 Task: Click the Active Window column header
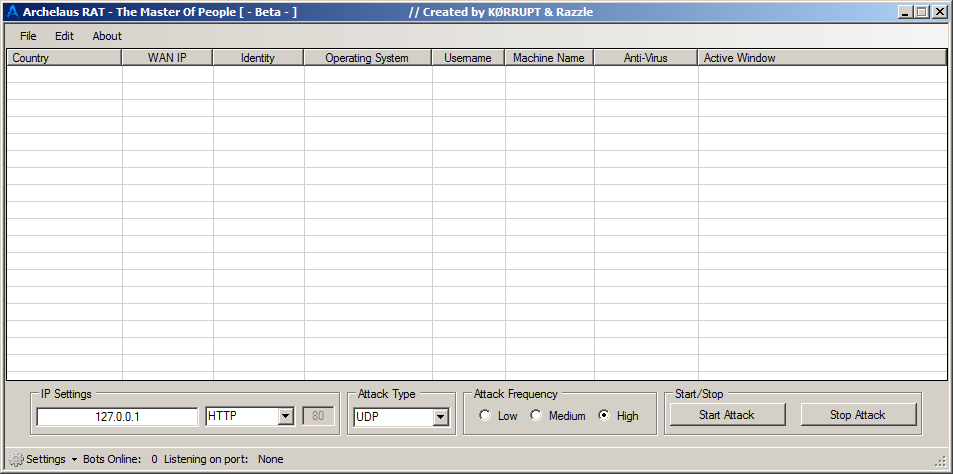(x=820, y=58)
